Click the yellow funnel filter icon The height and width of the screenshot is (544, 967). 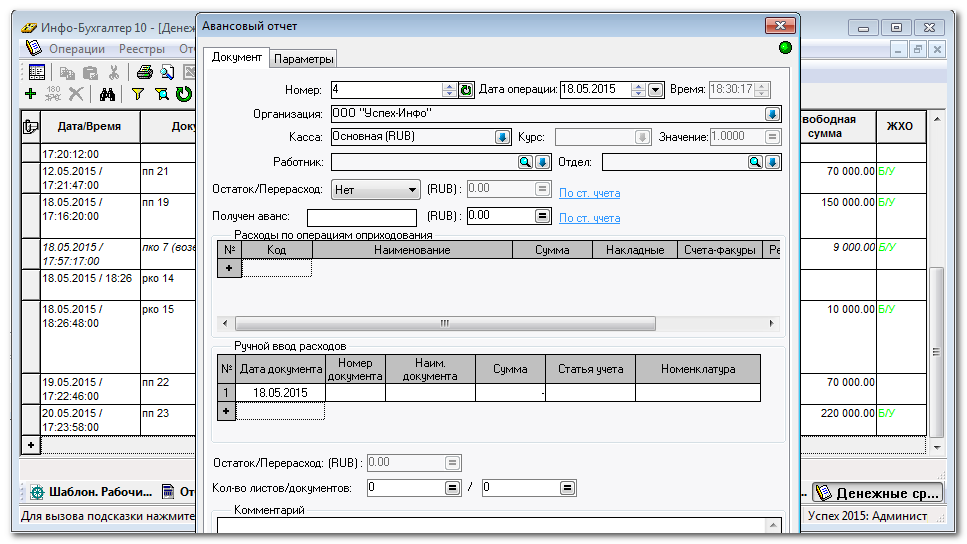pos(138,94)
